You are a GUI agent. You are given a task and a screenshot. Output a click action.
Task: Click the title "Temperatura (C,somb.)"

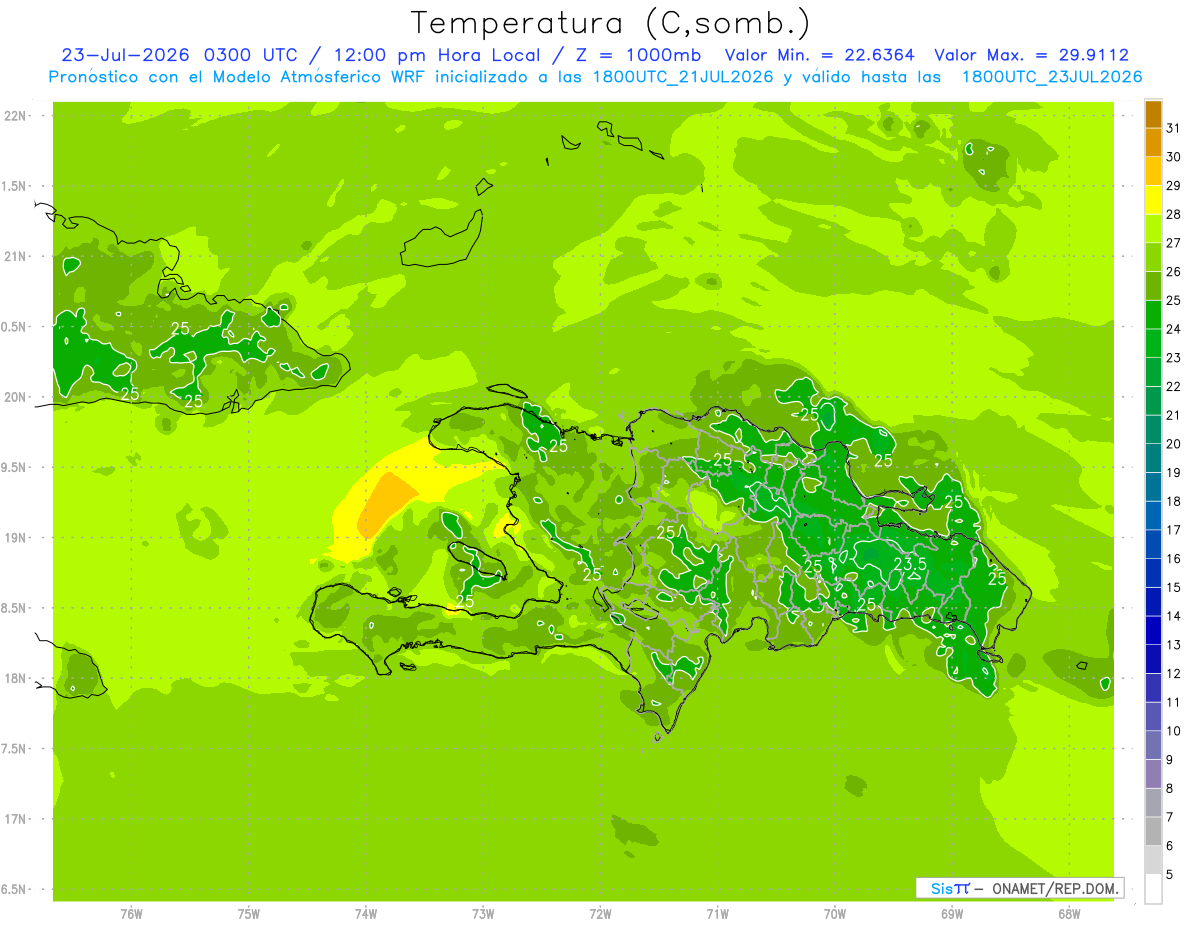tap(610, 23)
